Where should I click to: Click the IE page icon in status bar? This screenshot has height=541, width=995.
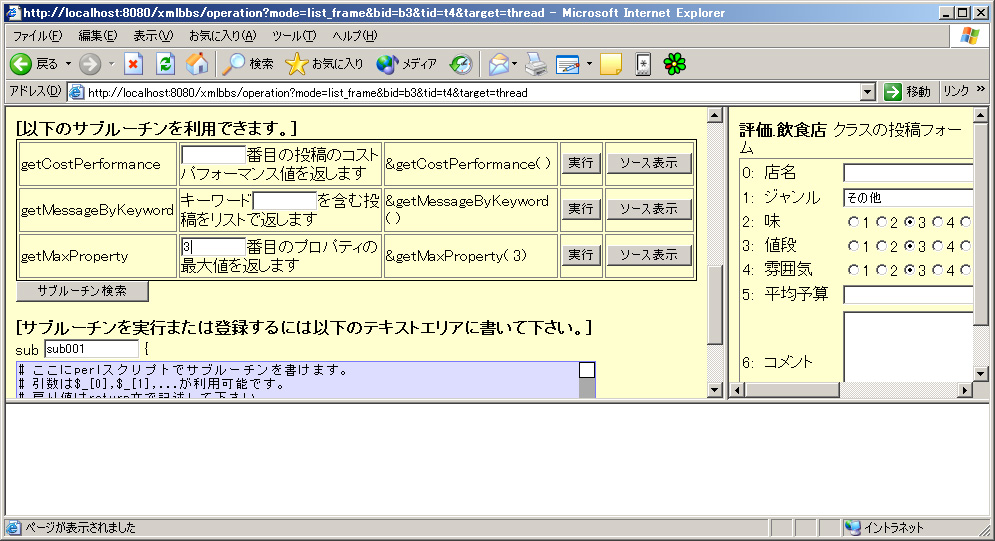coord(13,527)
